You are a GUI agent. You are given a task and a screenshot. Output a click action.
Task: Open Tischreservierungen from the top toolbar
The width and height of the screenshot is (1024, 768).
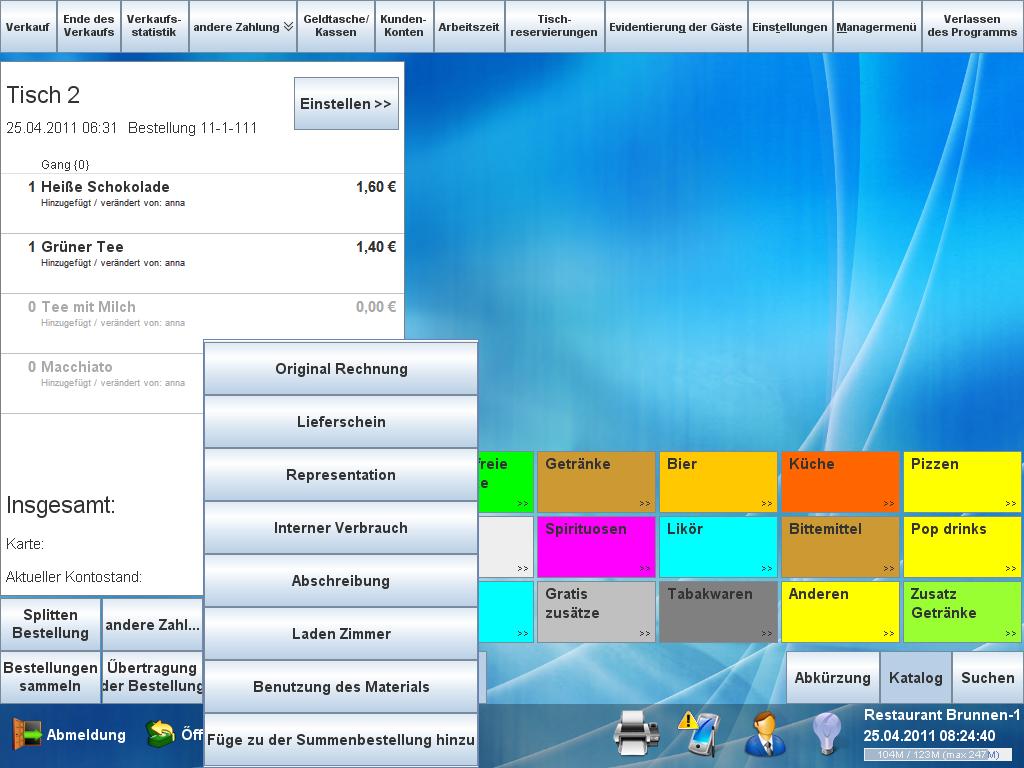click(x=554, y=27)
